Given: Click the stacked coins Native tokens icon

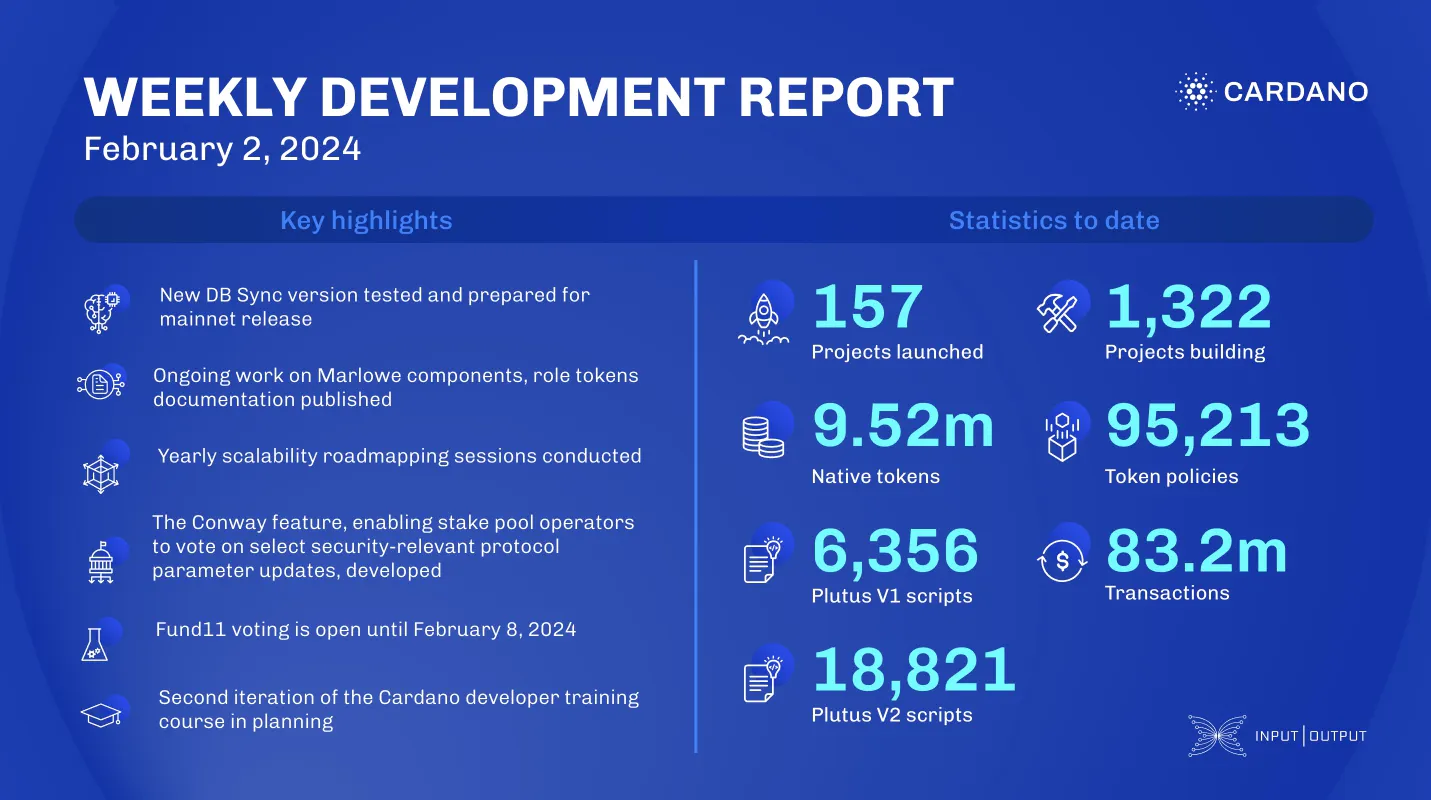Looking at the screenshot, I should coord(763,435).
